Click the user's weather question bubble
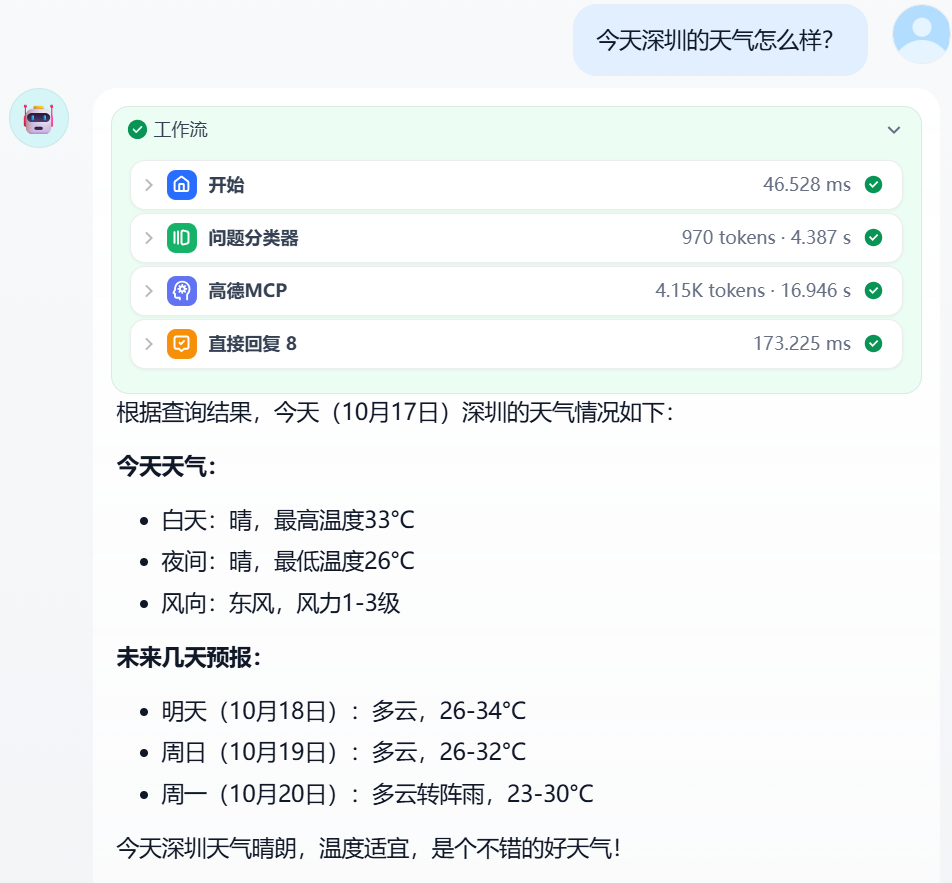 pos(719,38)
